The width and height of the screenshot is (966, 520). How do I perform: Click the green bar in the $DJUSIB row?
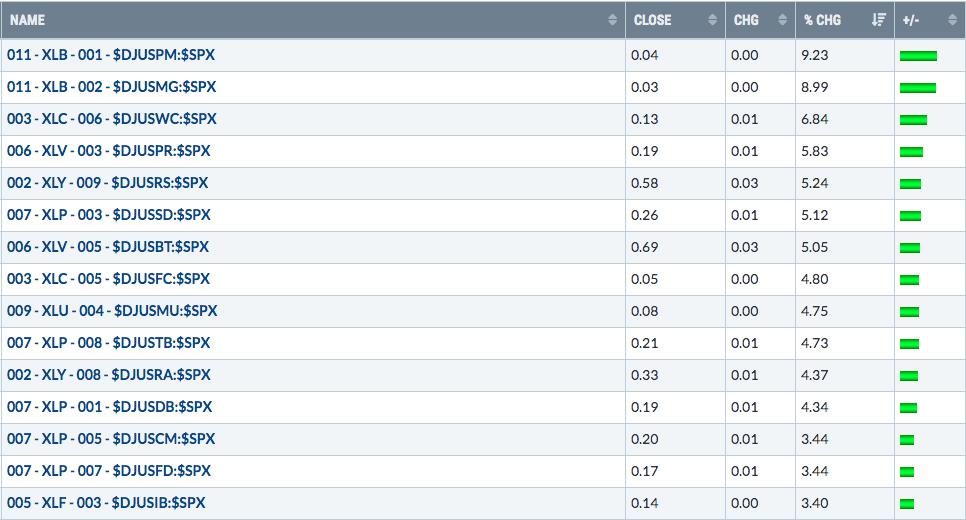click(907, 504)
